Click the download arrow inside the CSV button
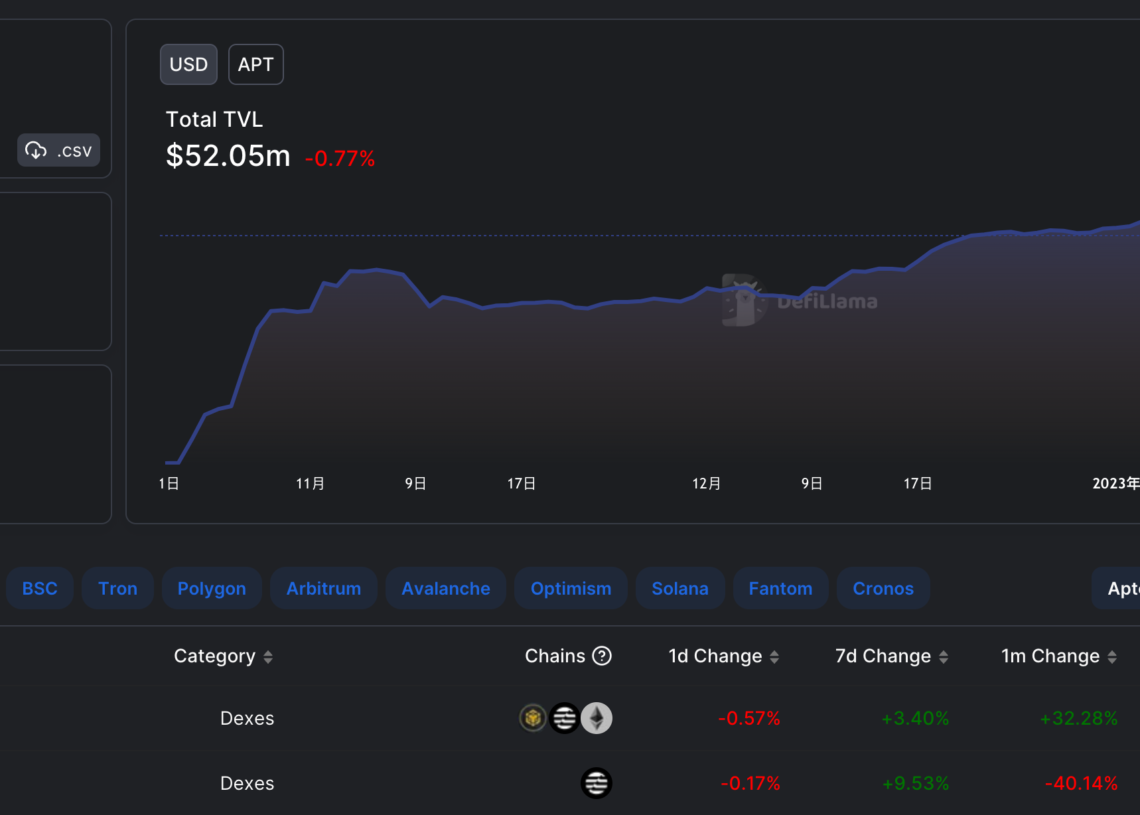The height and width of the screenshot is (815, 1140). pos(37,150)
